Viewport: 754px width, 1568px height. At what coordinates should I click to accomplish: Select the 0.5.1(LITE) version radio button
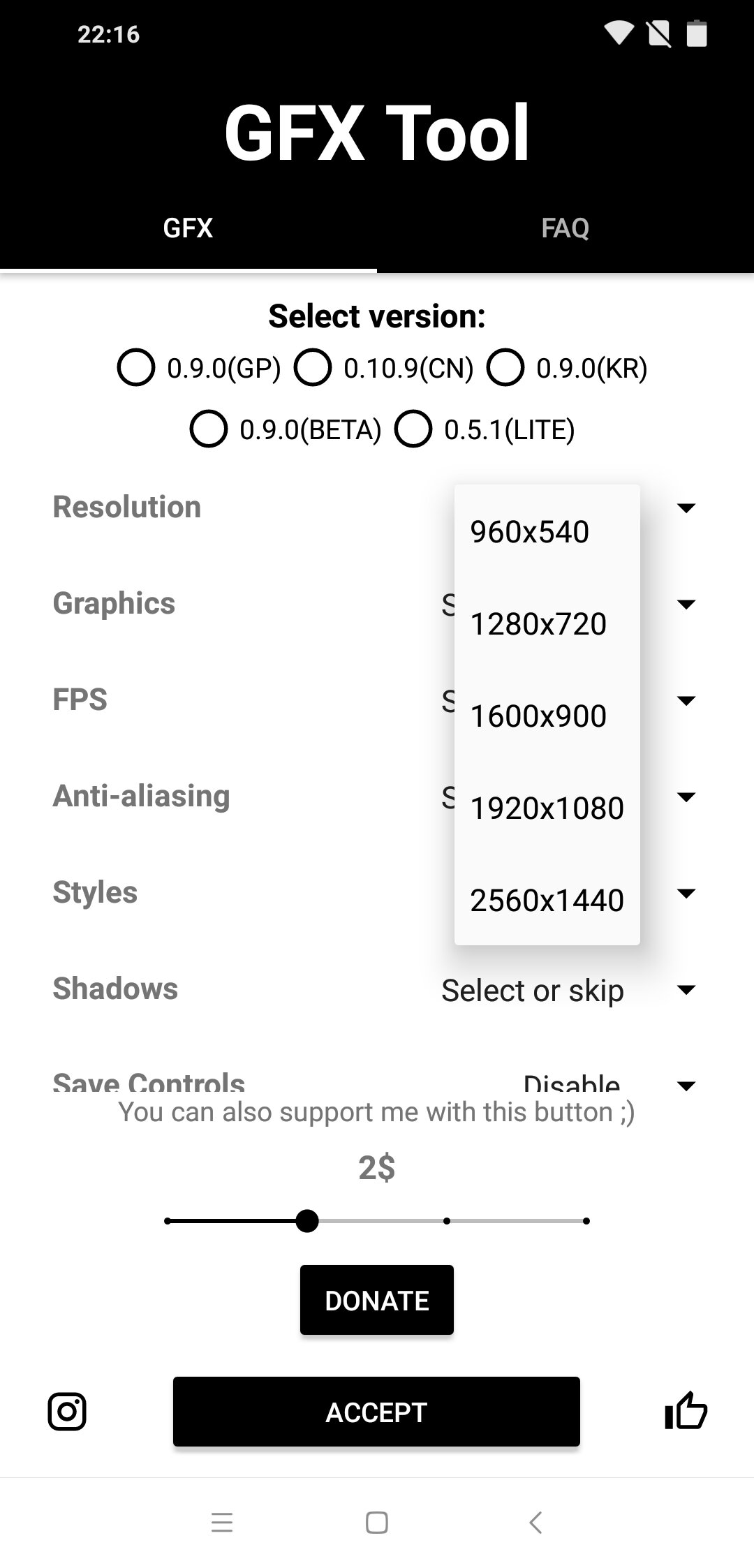413,429
